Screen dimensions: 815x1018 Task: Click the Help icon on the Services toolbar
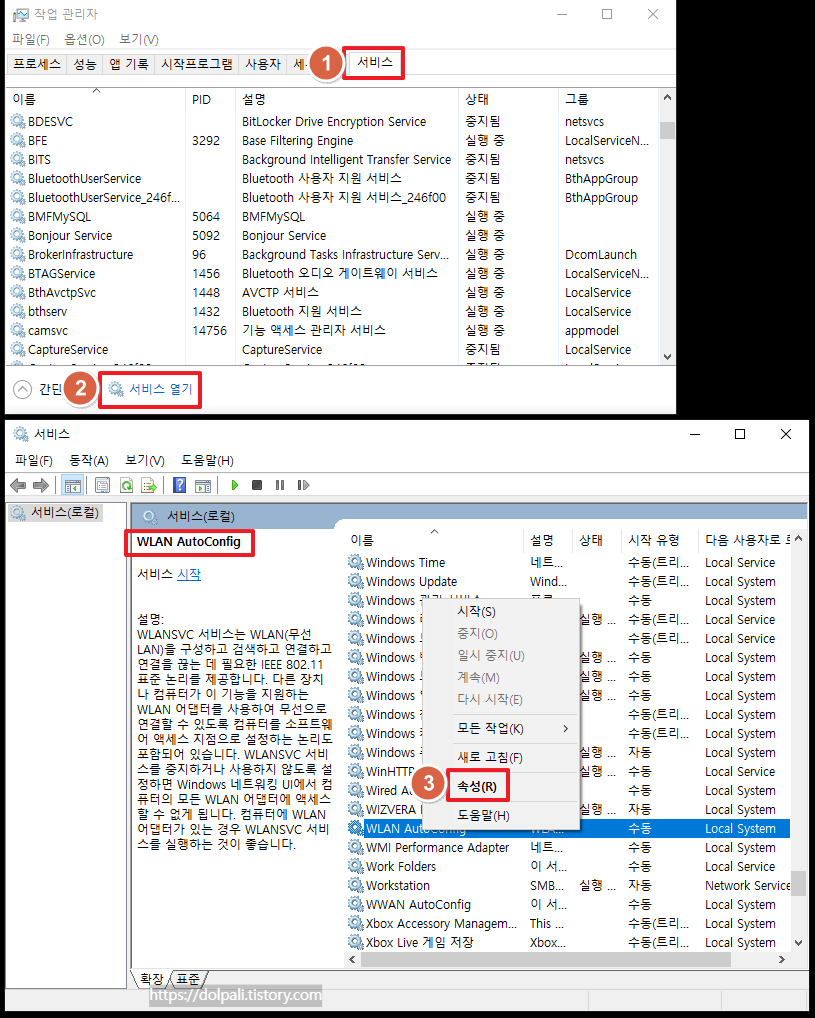click(x=180, y=485)
